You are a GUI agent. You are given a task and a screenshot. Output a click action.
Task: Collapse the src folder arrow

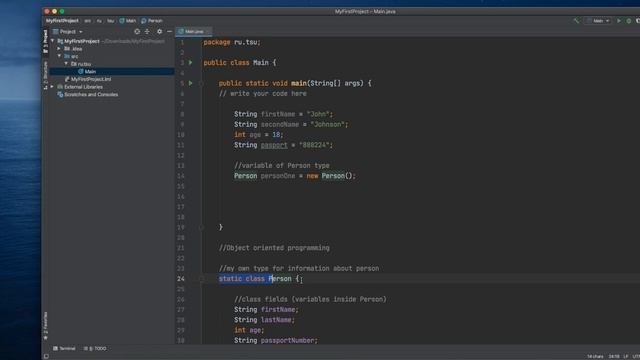(59, 56)
